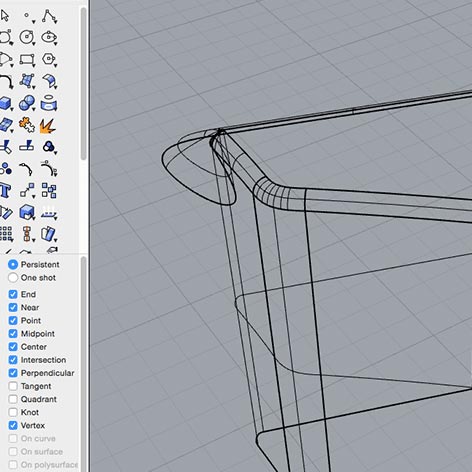Choose the Fillet Curves tool

[5, 81]
